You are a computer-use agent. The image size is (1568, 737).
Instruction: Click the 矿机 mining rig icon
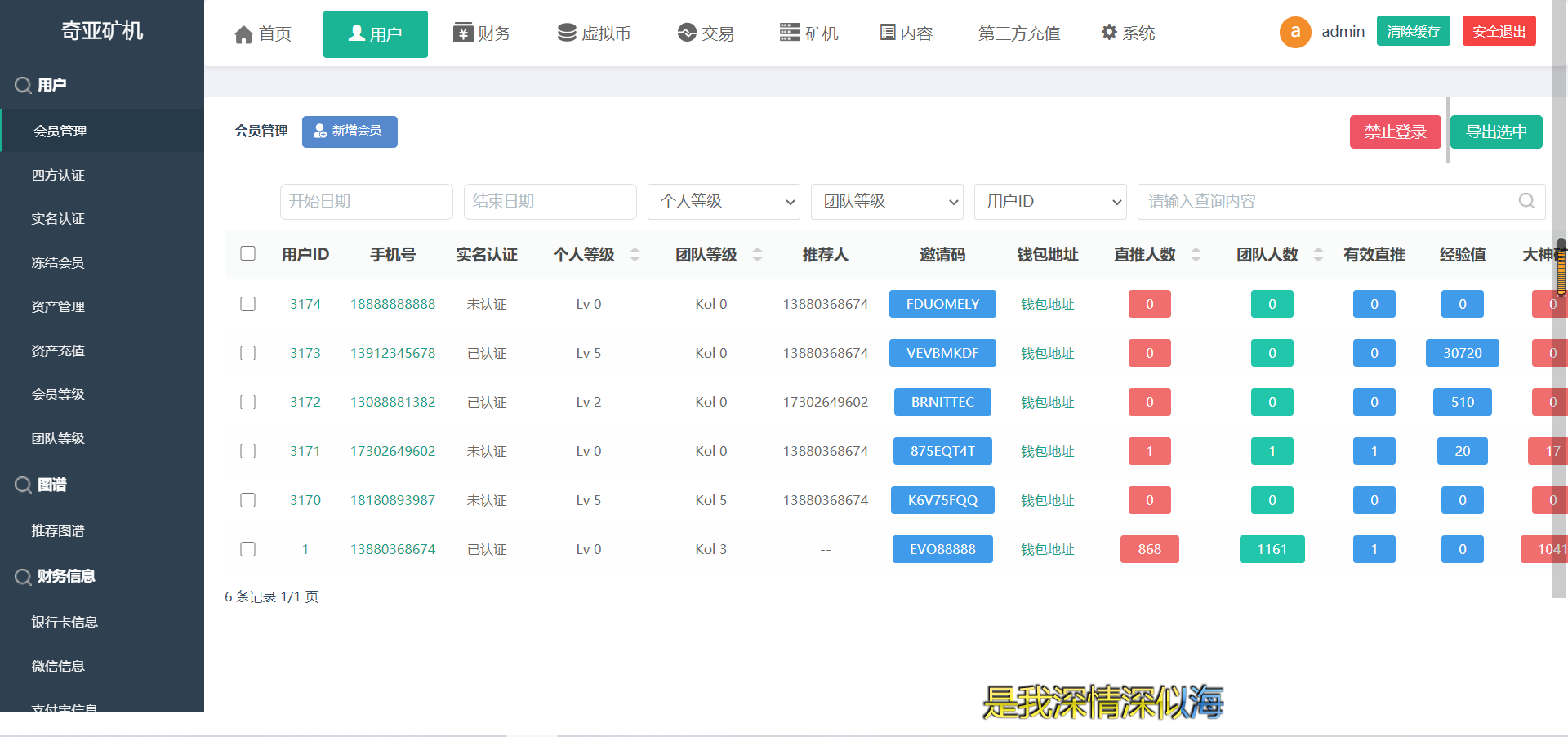(787, 33)
